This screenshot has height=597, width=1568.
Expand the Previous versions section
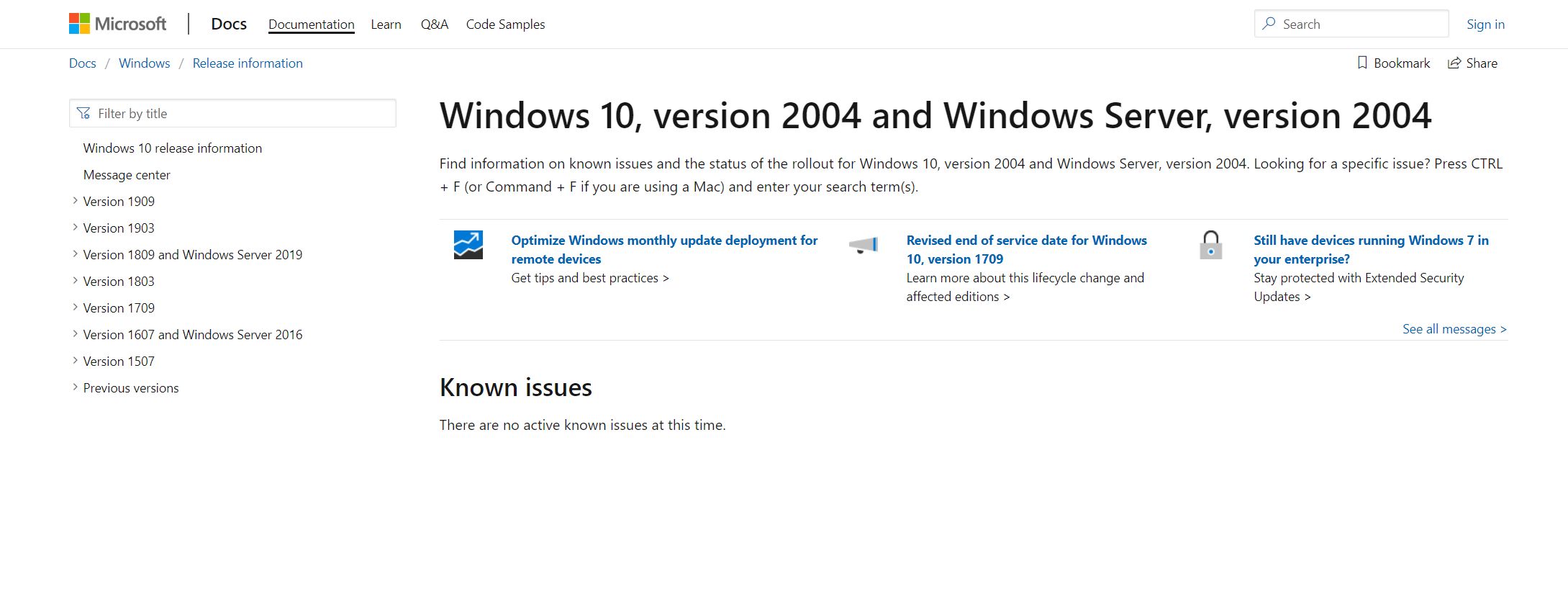pyautogui.click(x=76, y=387)
